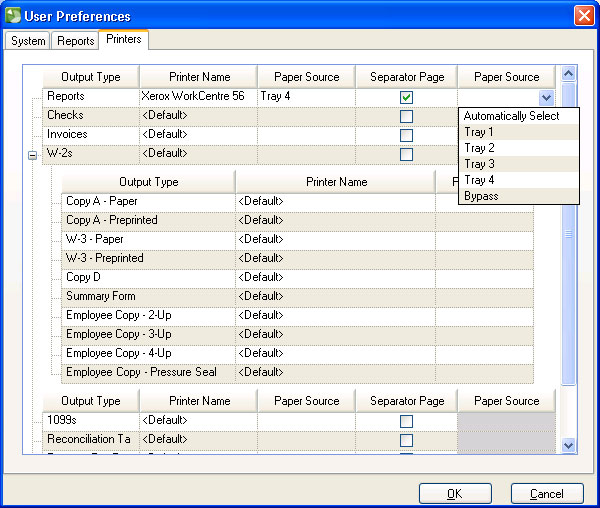Enable separator page for 1099s

[x=406, y=421]
